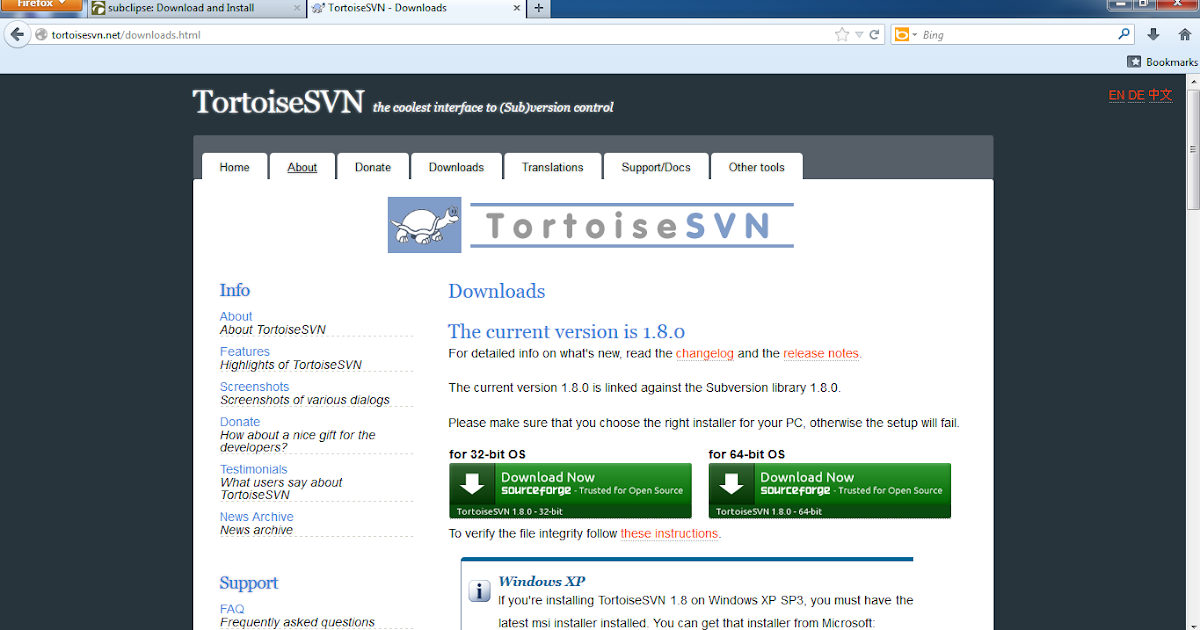Open the Features sidebar link
The width and height of the screenshot is (1200, 630).
[x=245, y=351]
